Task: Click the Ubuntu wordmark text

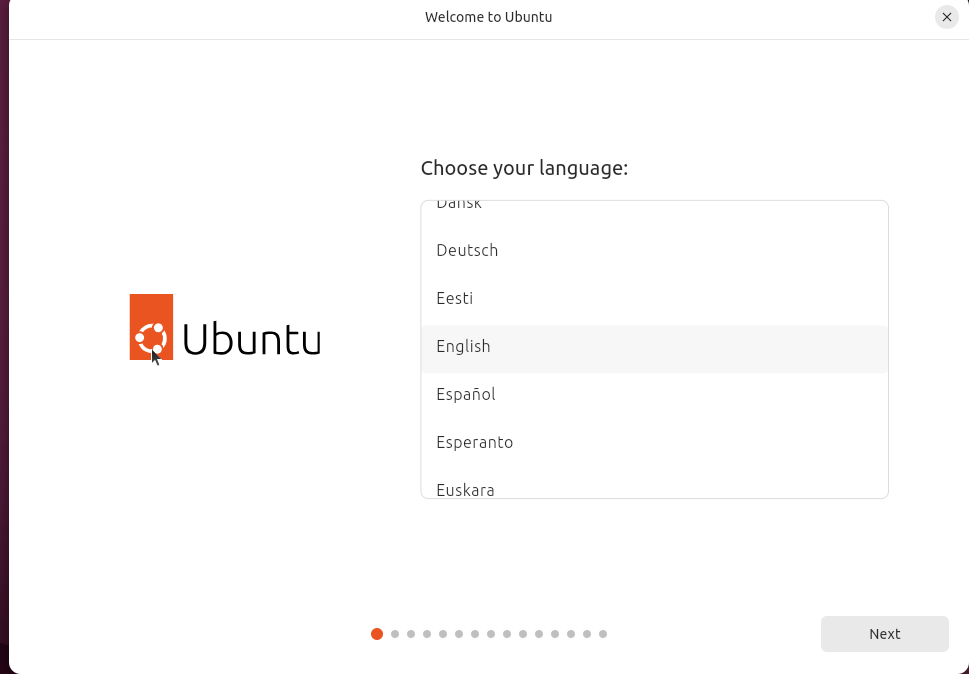Action: click(x=252, y=340)
